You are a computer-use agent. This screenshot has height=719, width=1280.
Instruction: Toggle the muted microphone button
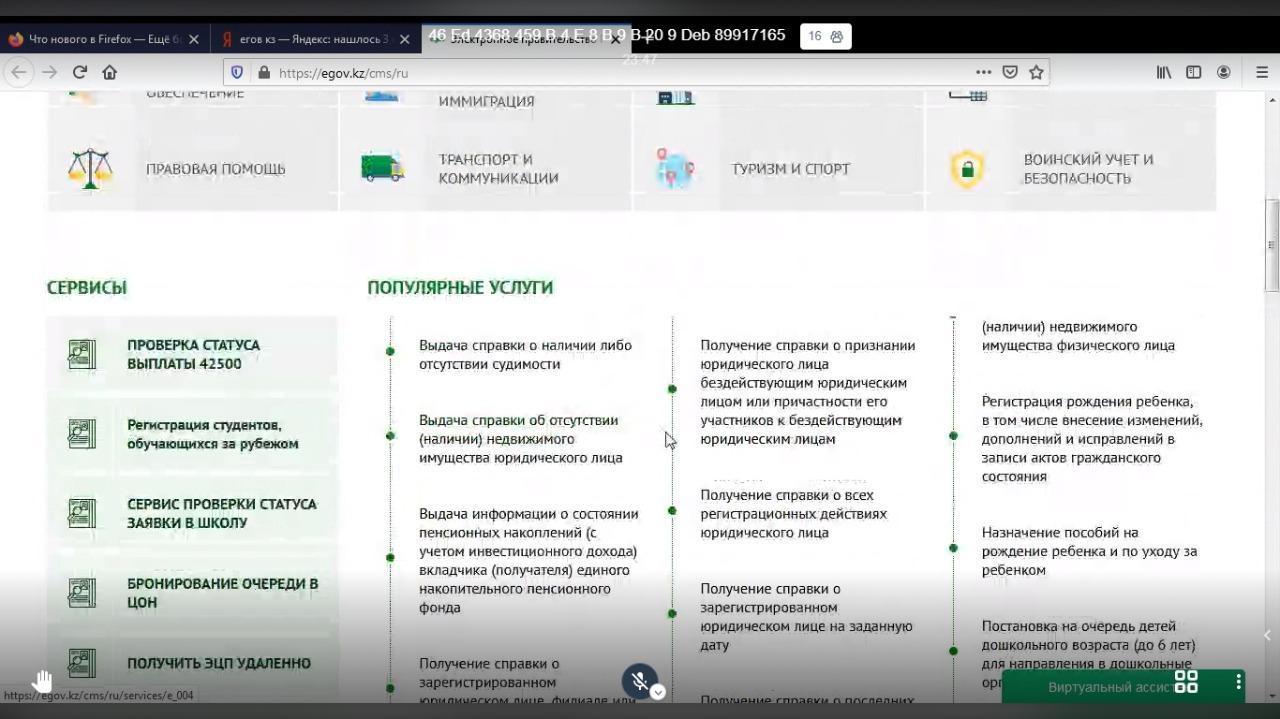pyautogui.click(x=639, y=681)
